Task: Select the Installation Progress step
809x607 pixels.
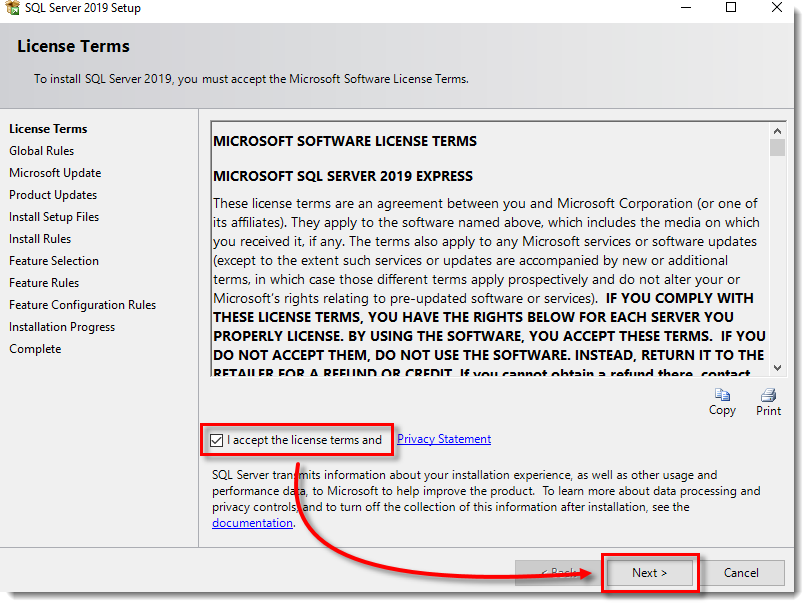Action: 62,327
